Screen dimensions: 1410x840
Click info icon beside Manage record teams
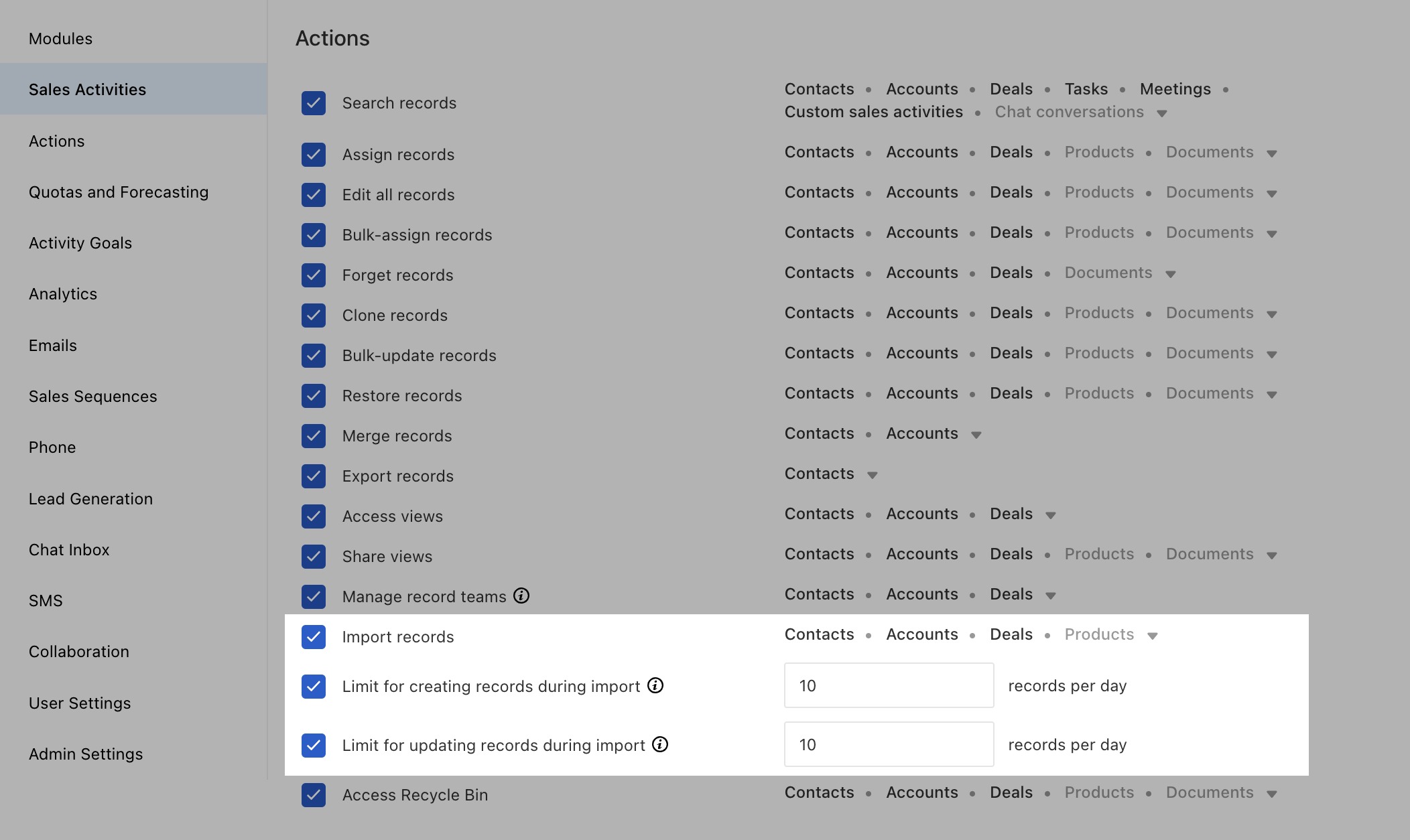521,596
